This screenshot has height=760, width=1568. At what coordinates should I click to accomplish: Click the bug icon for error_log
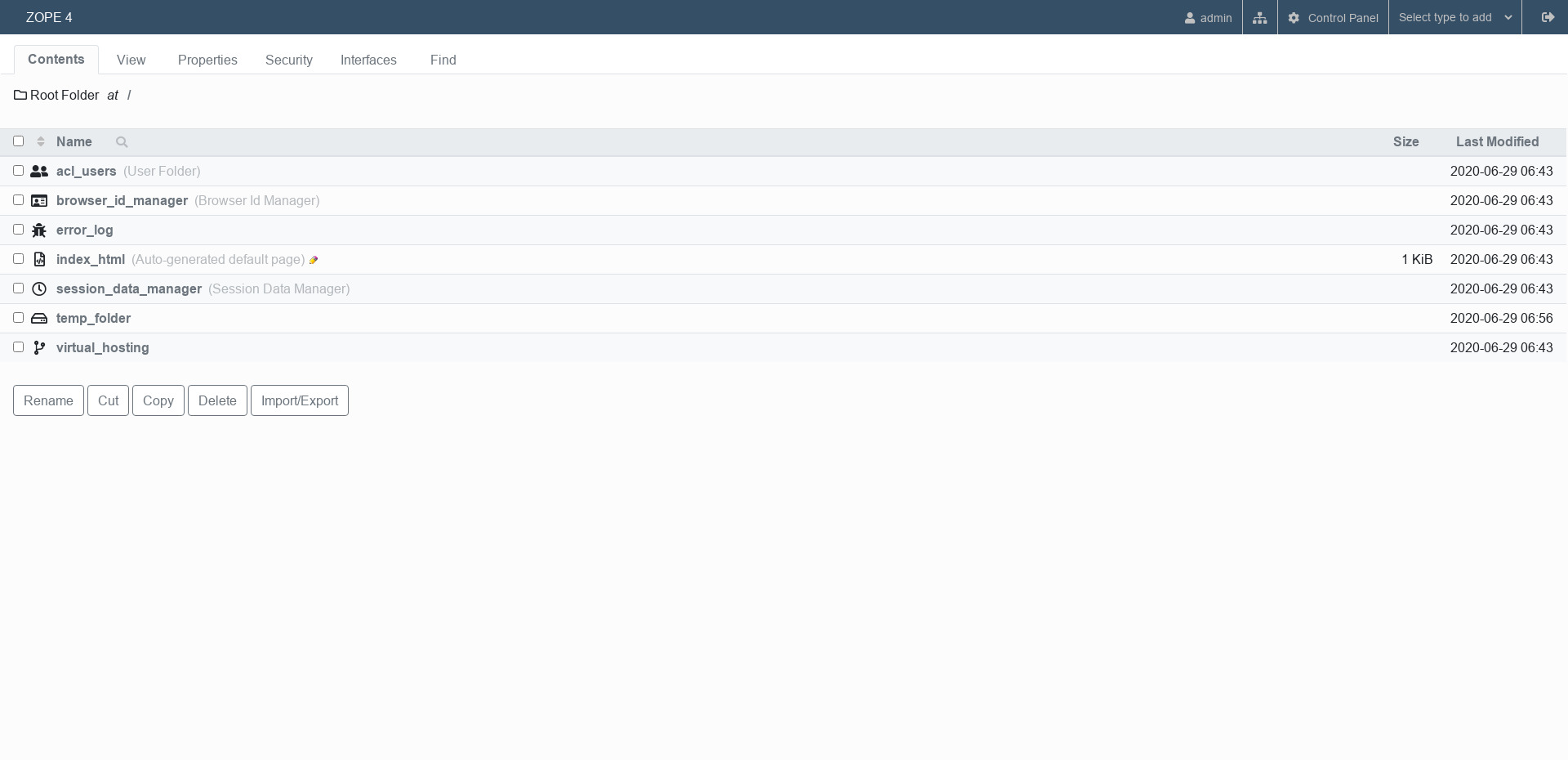39,230
